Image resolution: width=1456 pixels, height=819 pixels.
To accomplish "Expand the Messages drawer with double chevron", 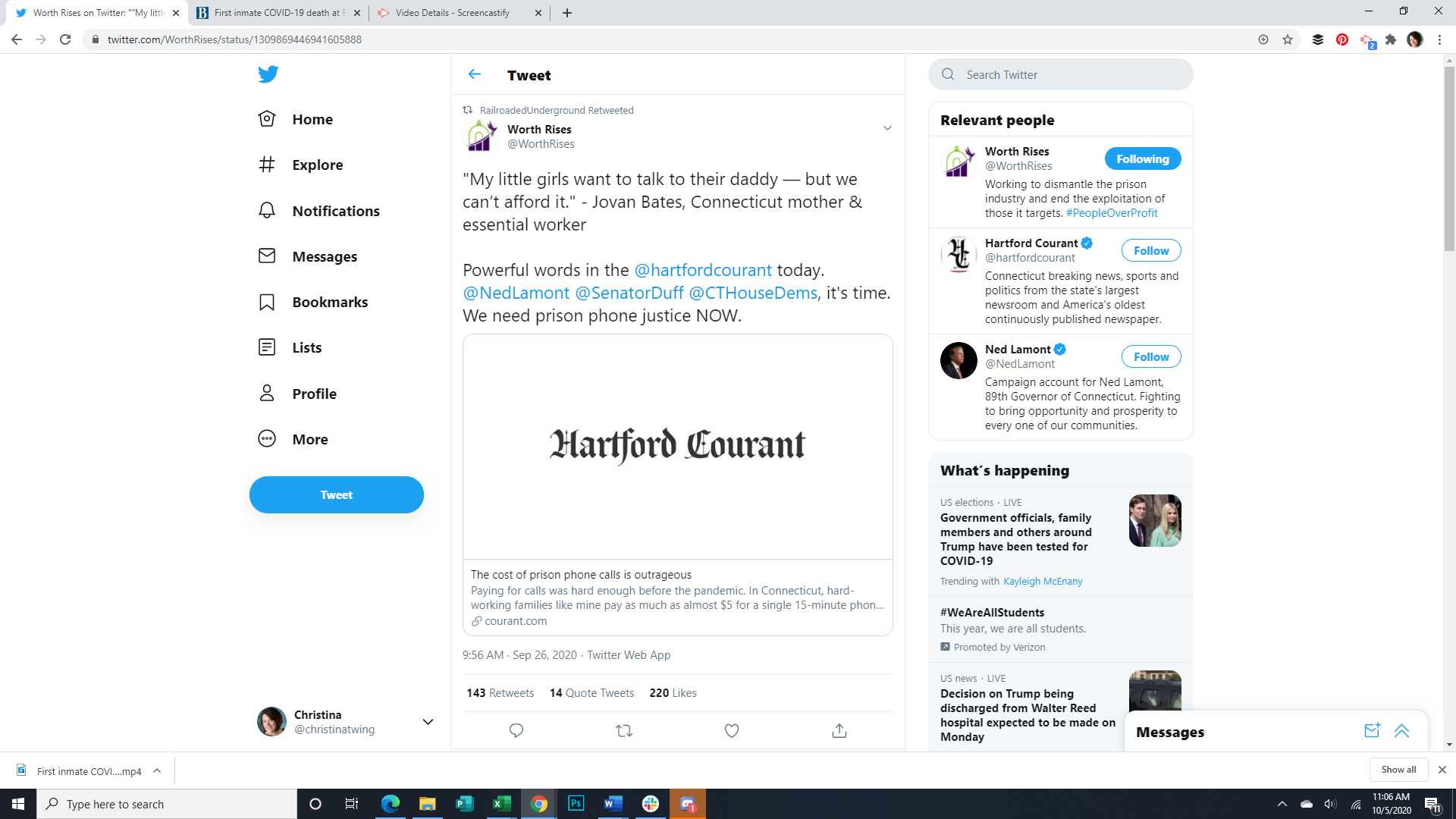I will pos(1401,731).
